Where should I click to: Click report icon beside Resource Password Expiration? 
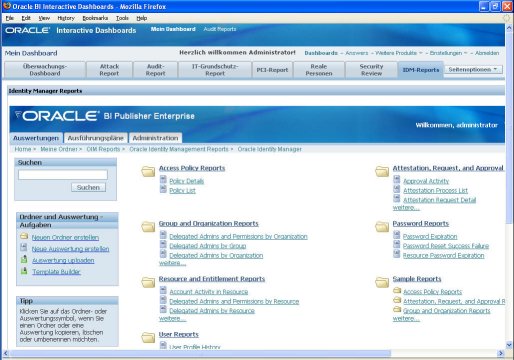(397, 254)
